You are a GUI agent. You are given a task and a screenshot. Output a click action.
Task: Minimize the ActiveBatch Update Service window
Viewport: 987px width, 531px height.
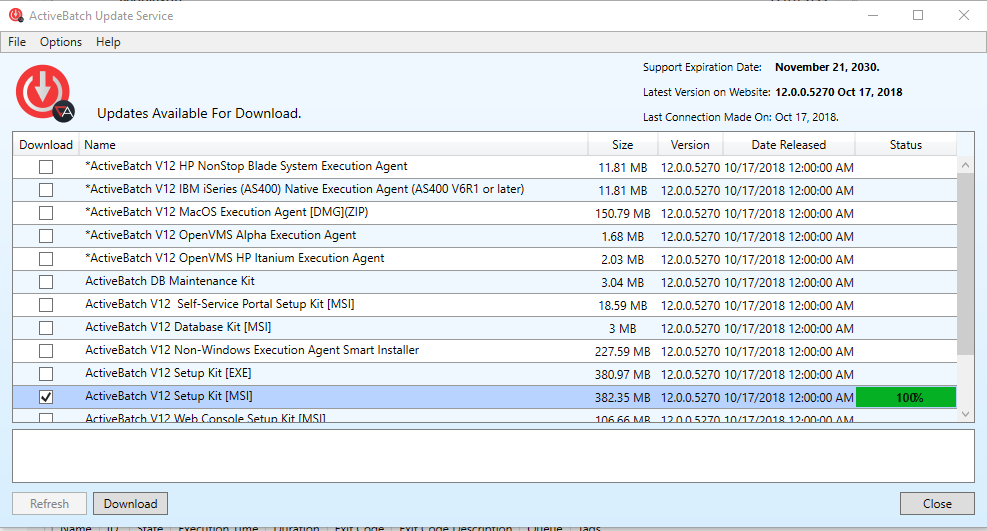point(873,15)
